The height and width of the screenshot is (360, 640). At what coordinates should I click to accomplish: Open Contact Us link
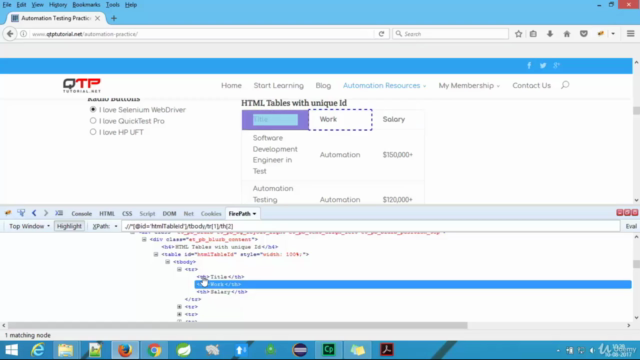(x=531, y=85)
